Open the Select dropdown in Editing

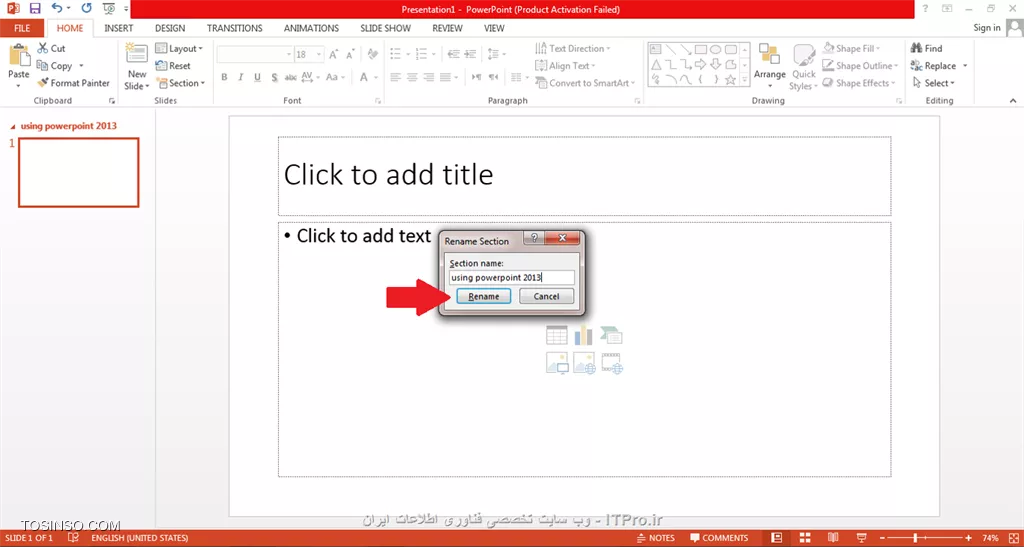click(x=934, y=83)
